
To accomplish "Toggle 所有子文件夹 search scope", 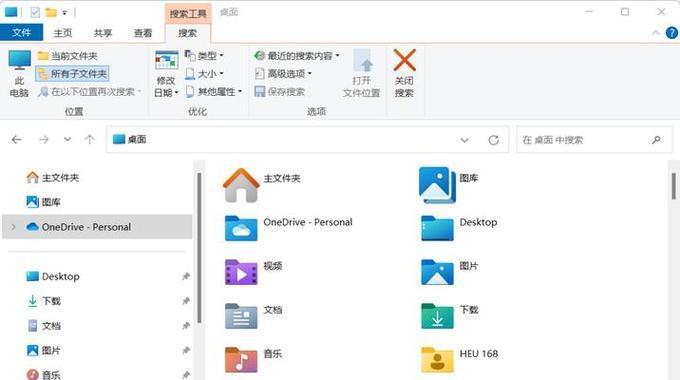I will tap(72, 74).
